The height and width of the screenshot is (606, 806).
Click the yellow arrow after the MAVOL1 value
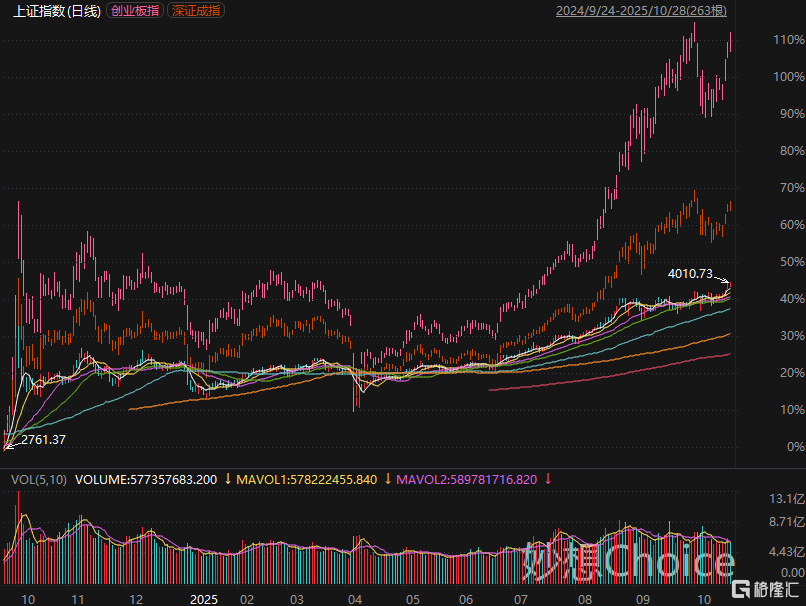click(385, 480)
